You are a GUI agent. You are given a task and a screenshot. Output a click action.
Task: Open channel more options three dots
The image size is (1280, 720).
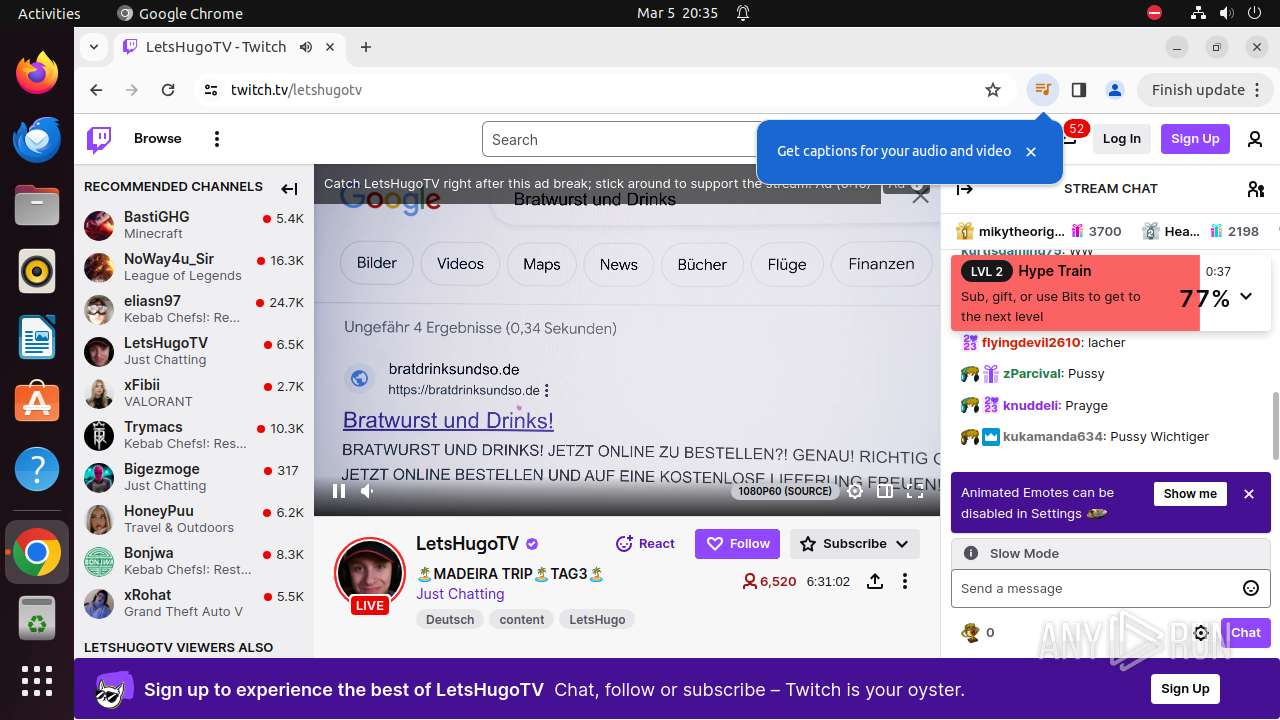(x=905, y=581)
